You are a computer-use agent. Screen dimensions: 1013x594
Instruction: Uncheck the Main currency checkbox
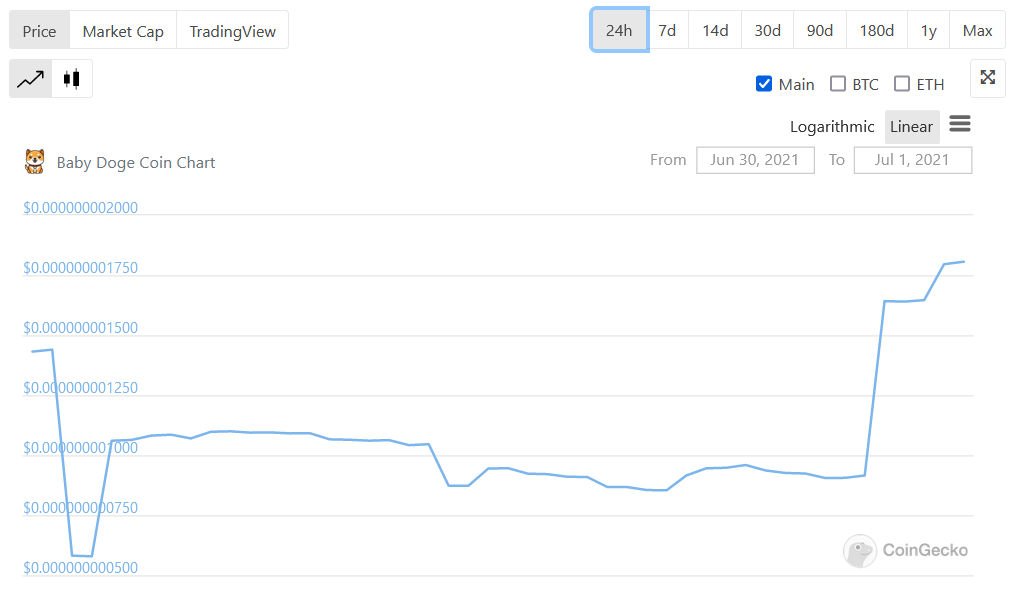click(x=763, y=84)
